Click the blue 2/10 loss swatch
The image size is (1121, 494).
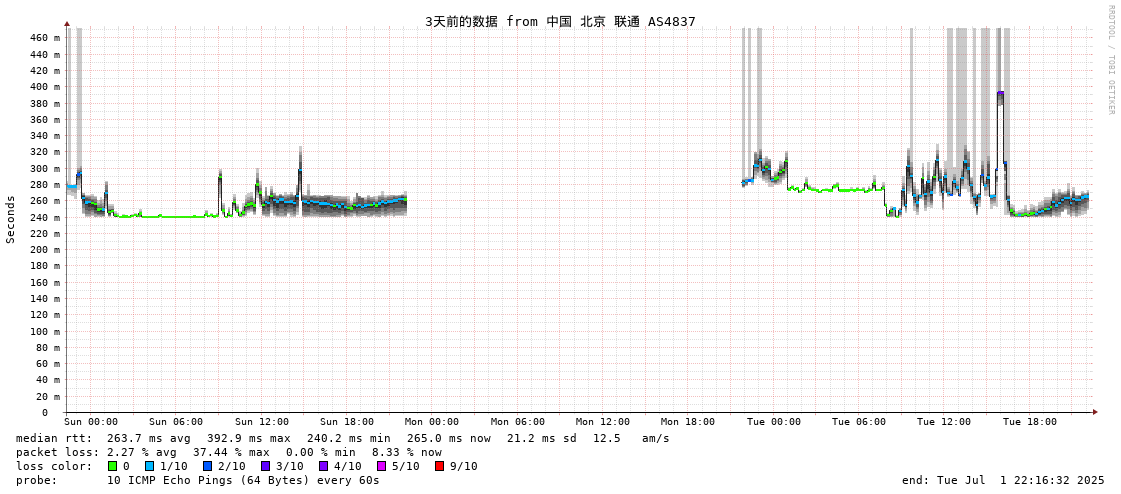(207, 466)
